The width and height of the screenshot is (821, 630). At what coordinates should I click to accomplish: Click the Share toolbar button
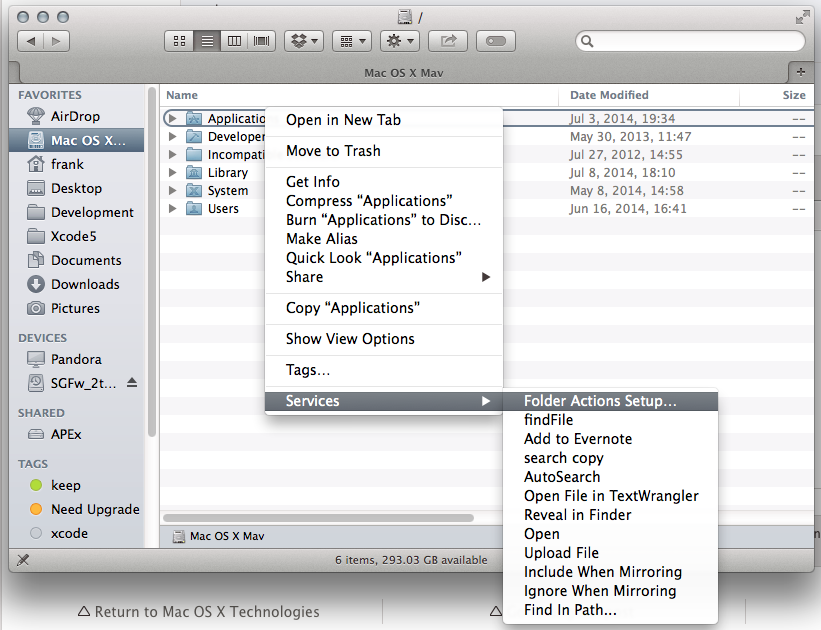tap(448, 41)
